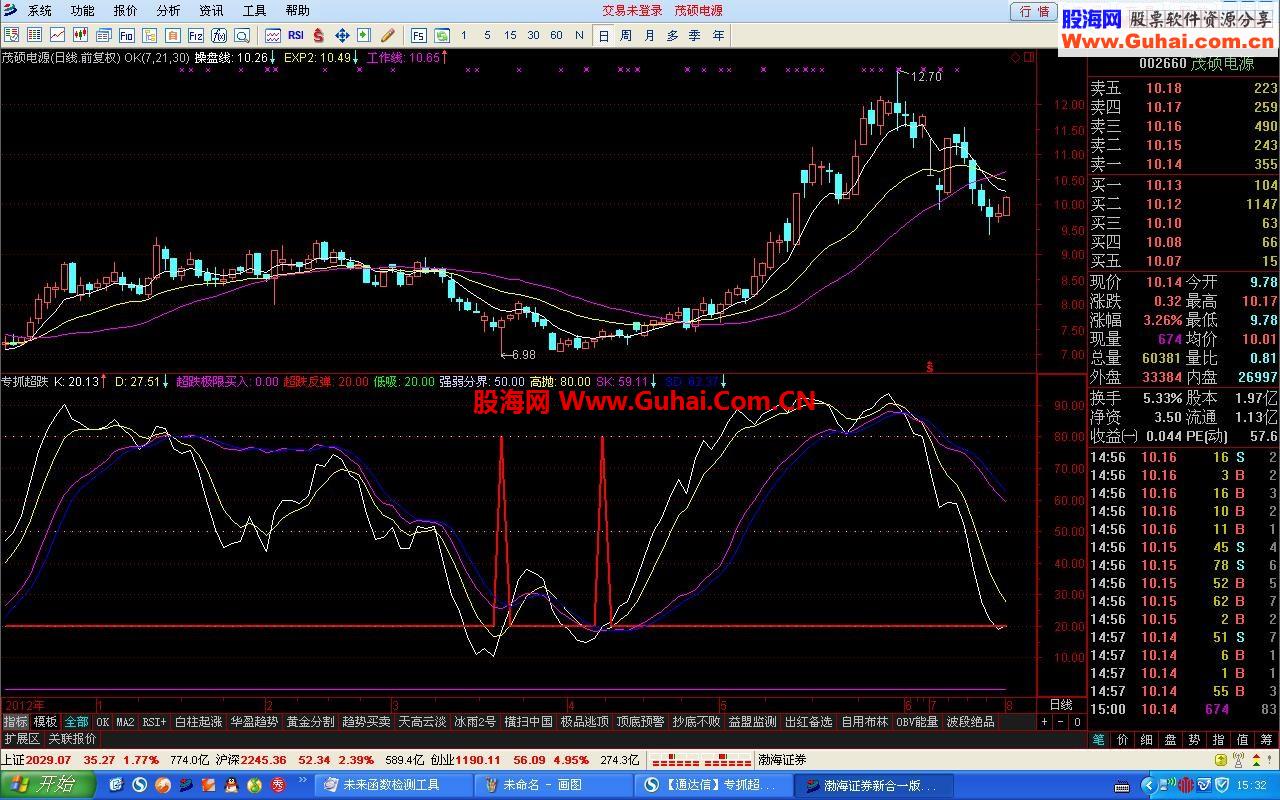Select the RSI+ indicator tab
The width and height of the screenshot is (1280, 800).
(x=154, y=721)
